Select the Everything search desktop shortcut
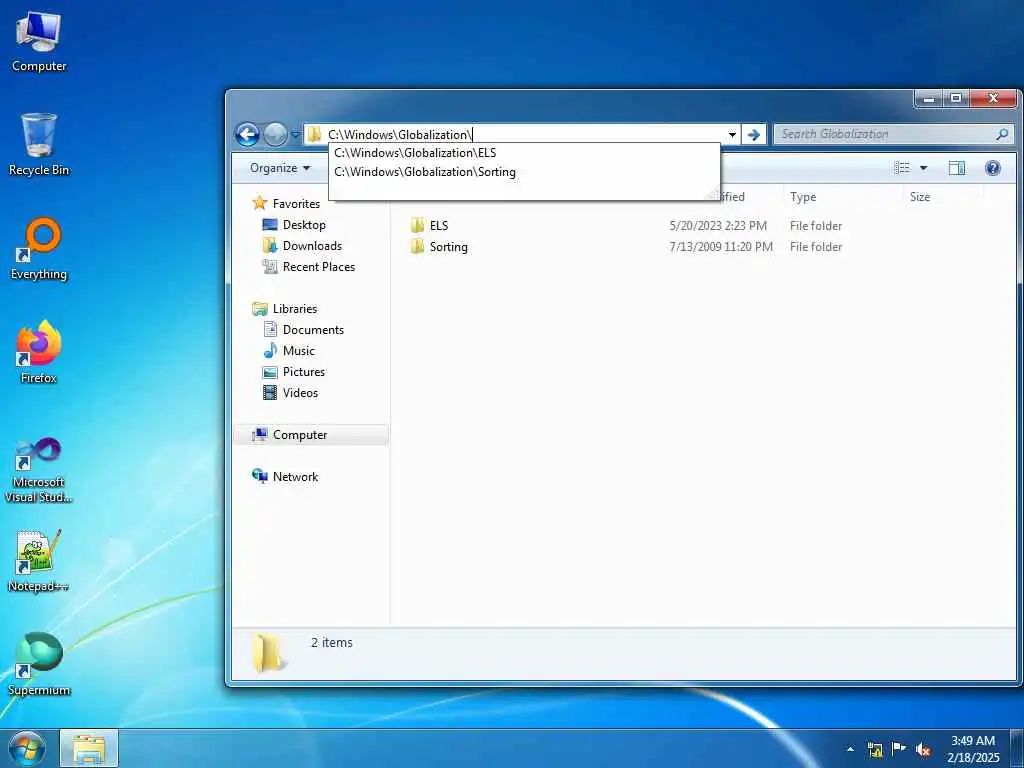Image resolution: width=1024 pixels, height=768 pixels. (39, 249)
